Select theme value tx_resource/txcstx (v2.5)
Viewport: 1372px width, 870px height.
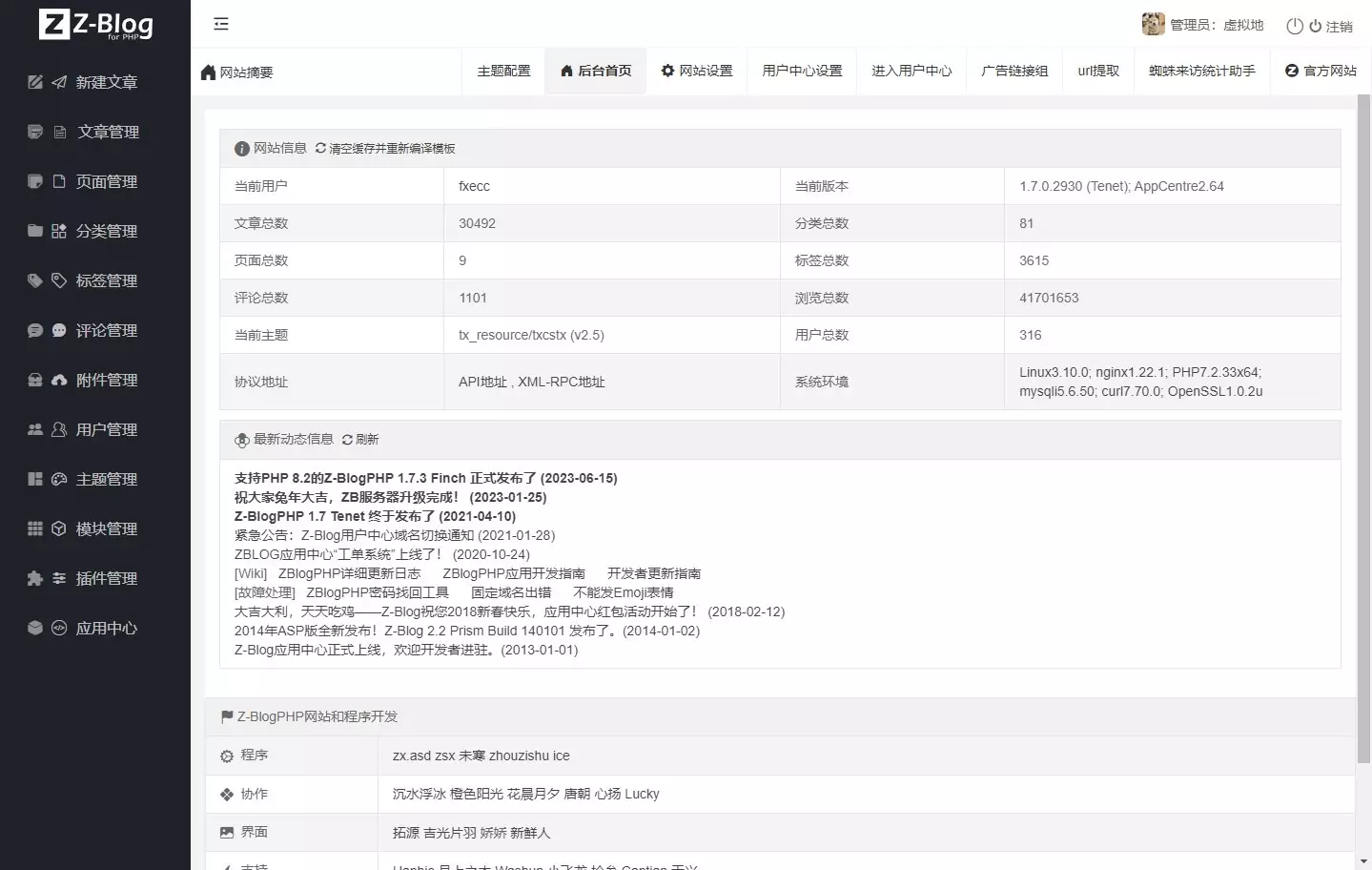click(531, 335)
